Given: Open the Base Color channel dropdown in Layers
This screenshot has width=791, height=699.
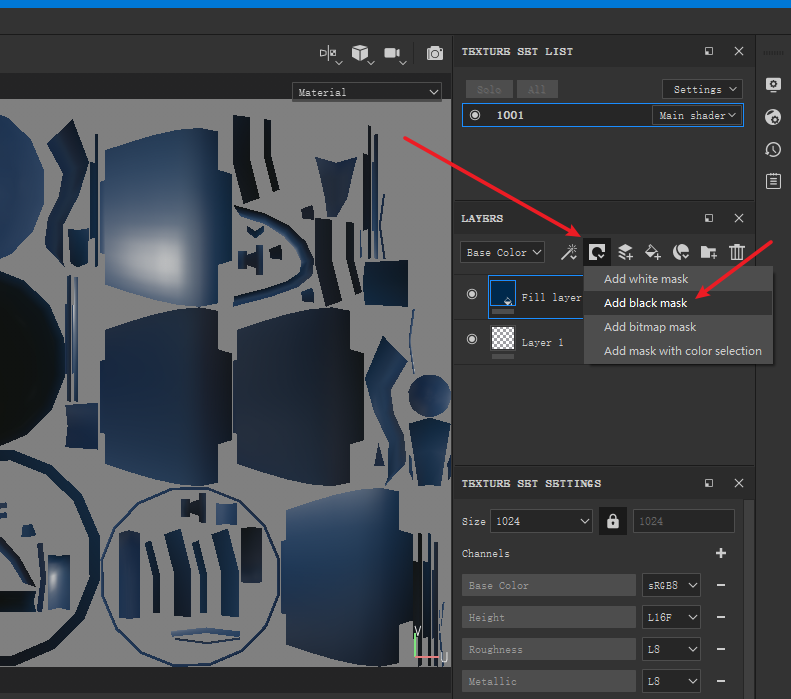Looking at the screenshot, I should pos(502,252).
